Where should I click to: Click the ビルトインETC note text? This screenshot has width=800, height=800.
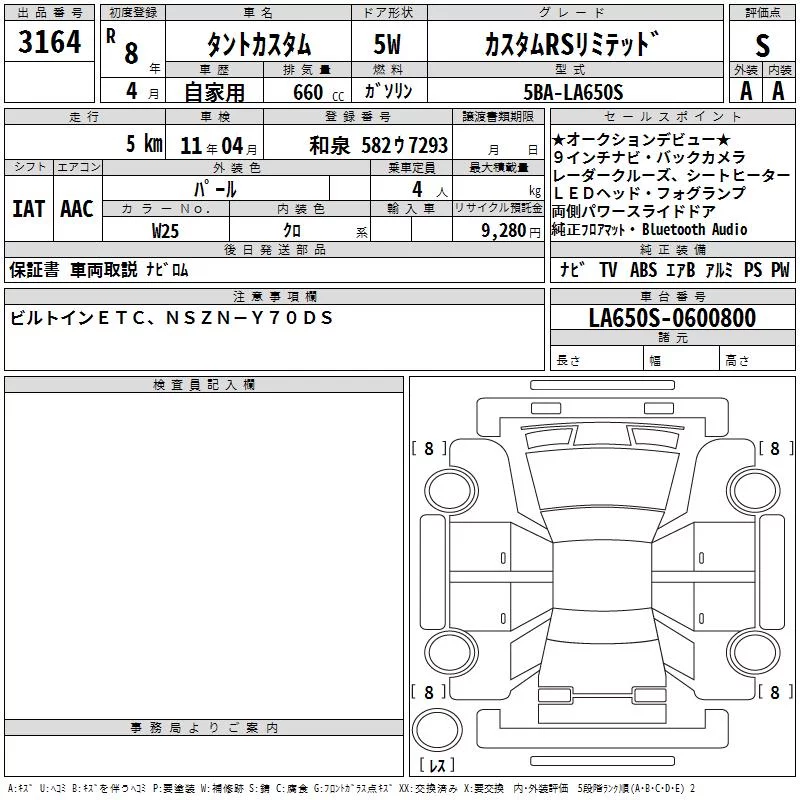(x=171, y=318)
